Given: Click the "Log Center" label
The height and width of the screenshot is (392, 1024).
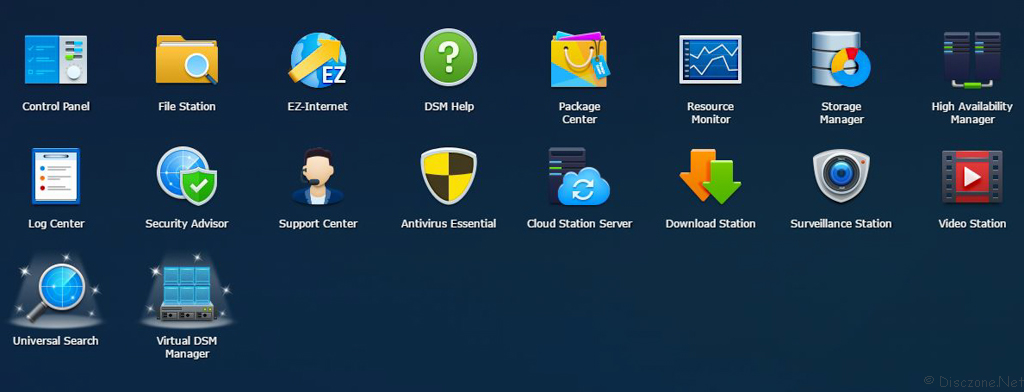Looking at the screenshot, I should tap(56, 223).
